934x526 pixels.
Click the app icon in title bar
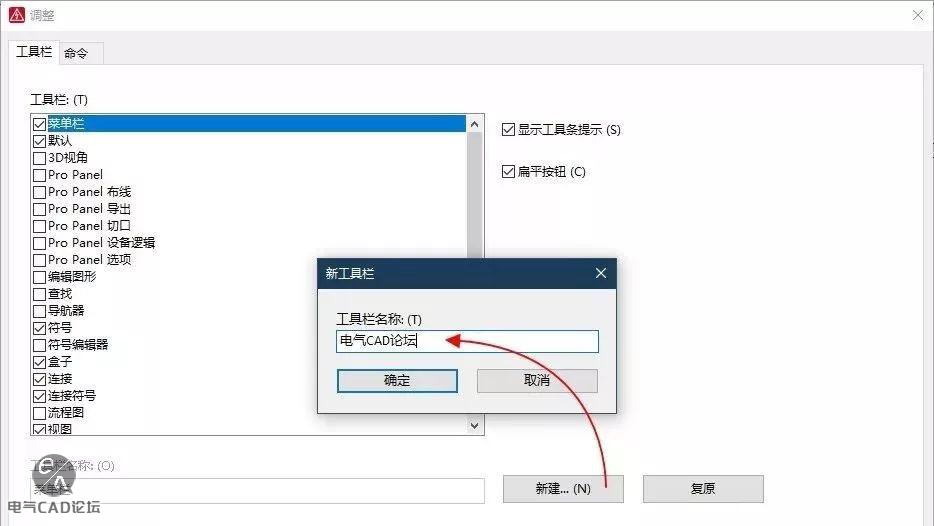tap(16, 15)
